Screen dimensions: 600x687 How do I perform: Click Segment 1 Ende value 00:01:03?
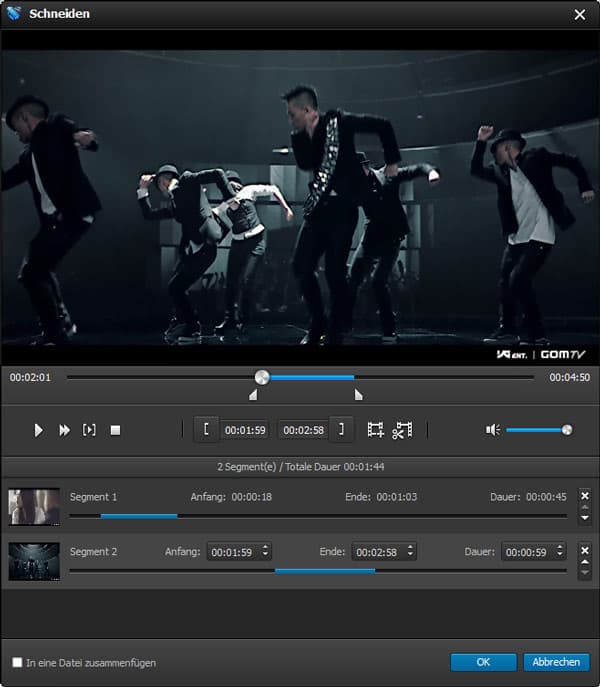pyautogui.click(x=397, y=497)
